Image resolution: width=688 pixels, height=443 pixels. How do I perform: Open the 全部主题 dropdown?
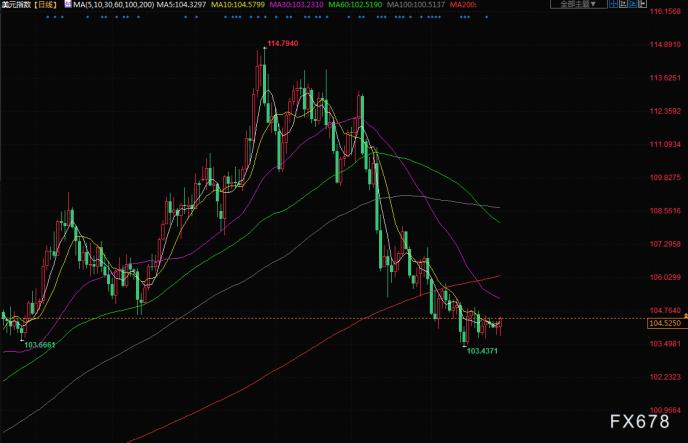pos(579,4)
